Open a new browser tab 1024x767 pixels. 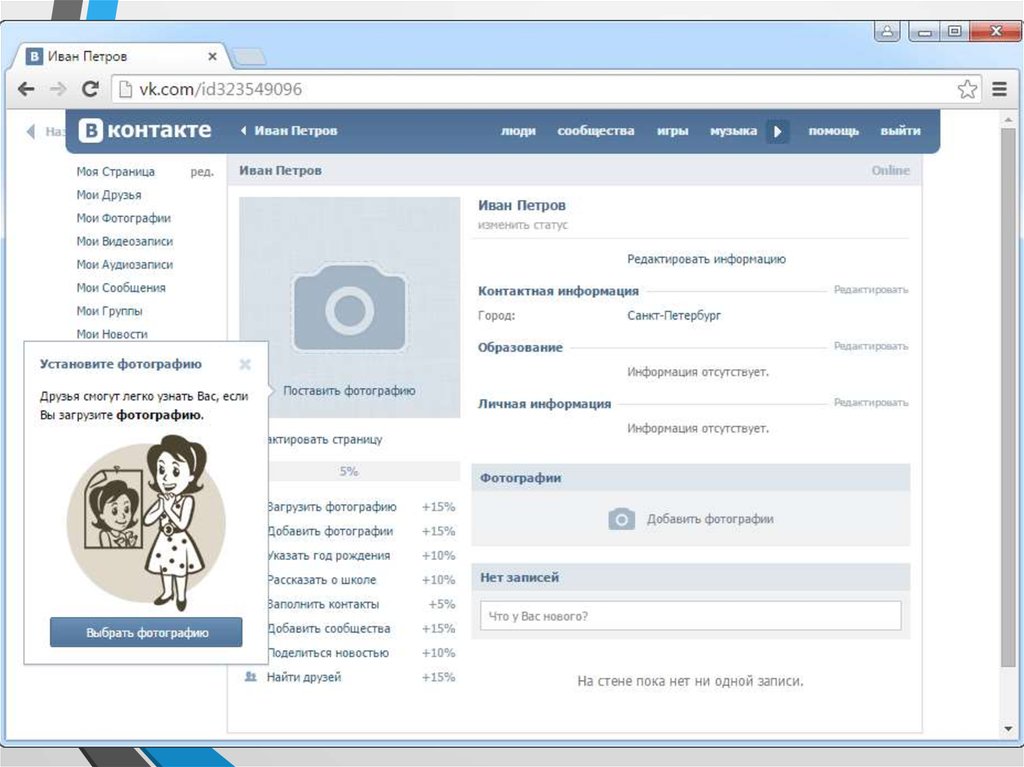point(249,57)
